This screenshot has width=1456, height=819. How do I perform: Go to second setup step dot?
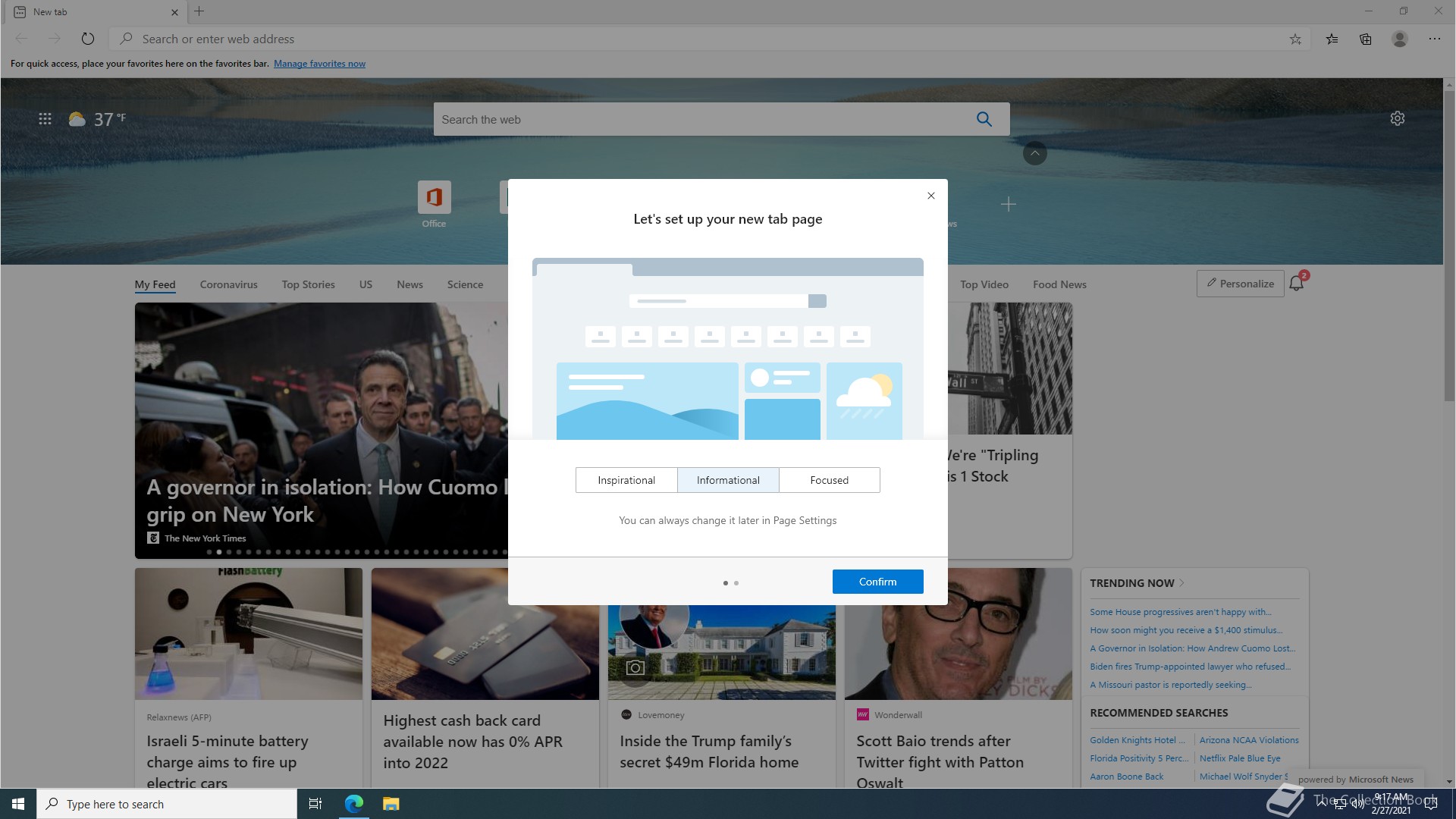click(736, 583)
